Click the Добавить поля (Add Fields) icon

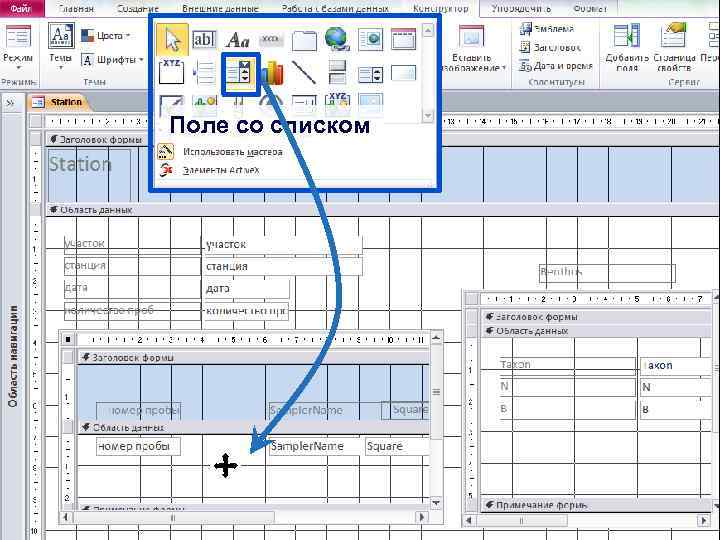click(x=627, y=47)
